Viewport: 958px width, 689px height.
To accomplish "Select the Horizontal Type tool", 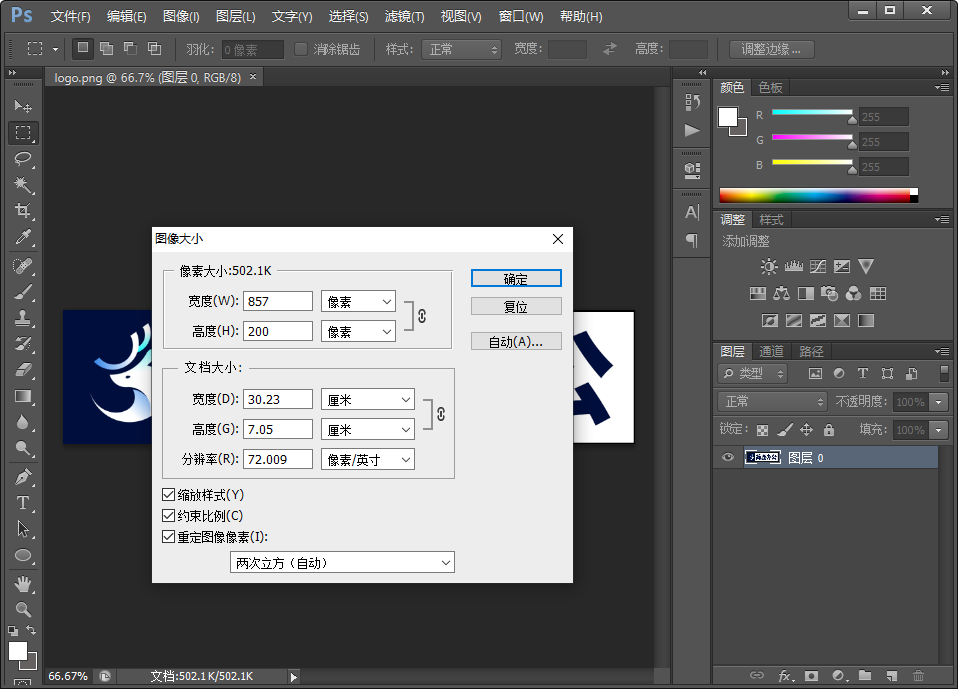I will pos(23,503).
